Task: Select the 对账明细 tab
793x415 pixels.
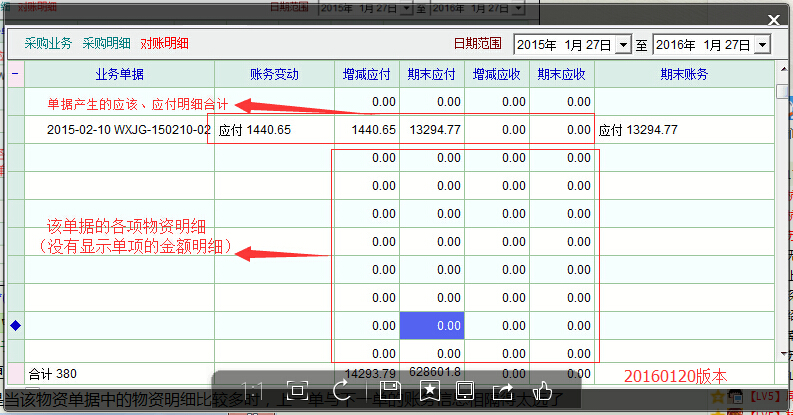Action: [x=164, y=44]
